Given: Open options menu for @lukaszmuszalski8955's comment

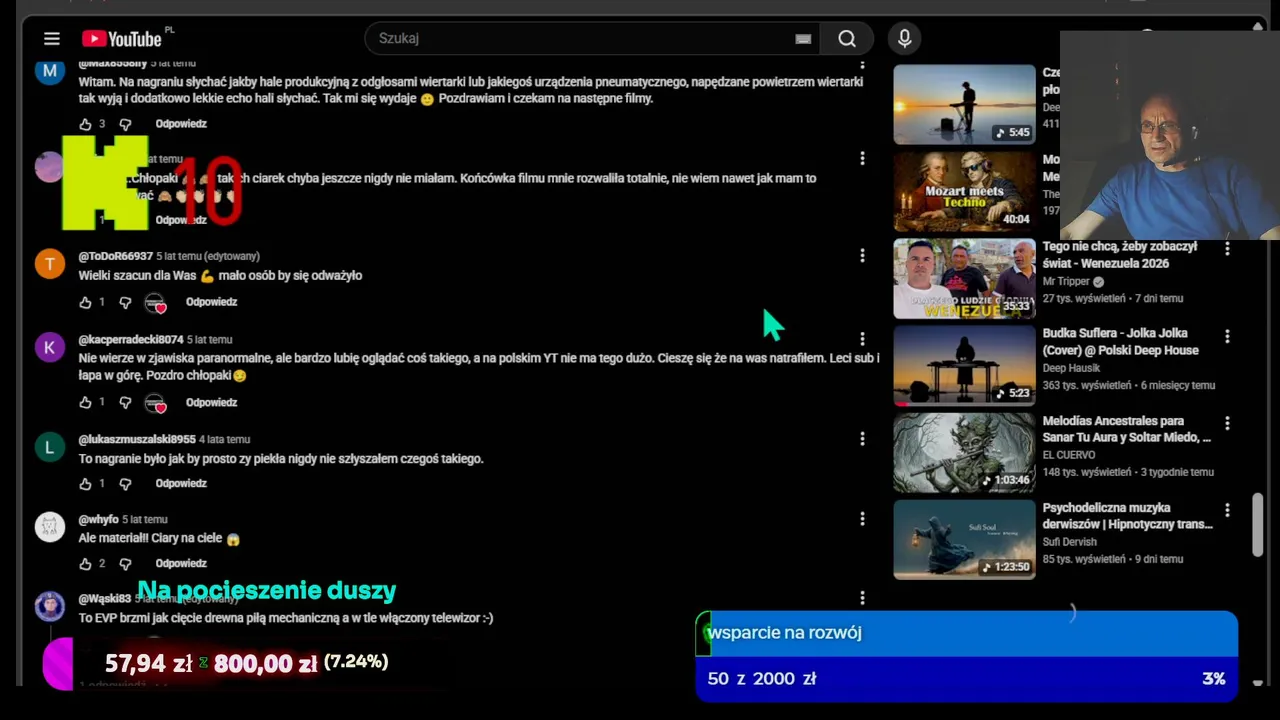Looking at the screenshot, I should [x=862, y=438].
